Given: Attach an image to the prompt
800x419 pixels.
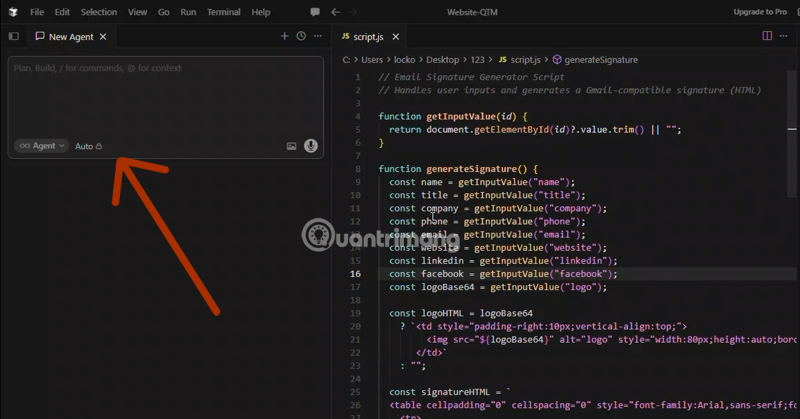Looking at the screenshot, I should pos(292,146).
